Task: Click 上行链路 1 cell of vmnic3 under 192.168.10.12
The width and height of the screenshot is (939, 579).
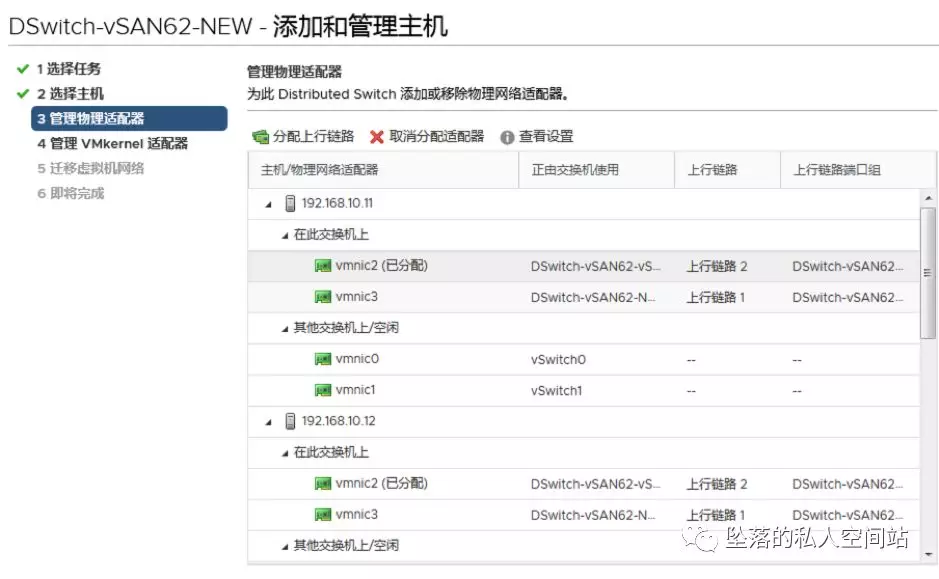Action: (716, 516)
